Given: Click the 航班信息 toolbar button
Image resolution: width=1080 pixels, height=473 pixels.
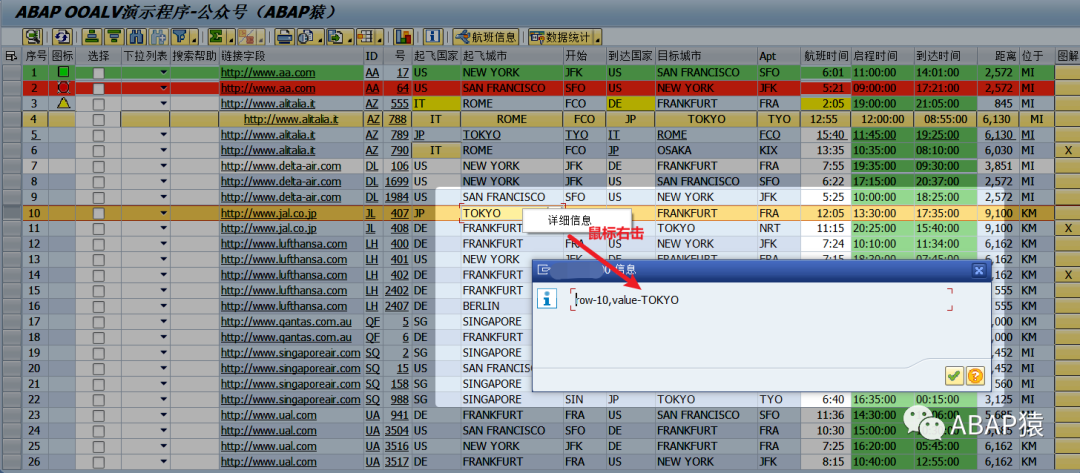Looking at the screenshot, I should point(486,36).
